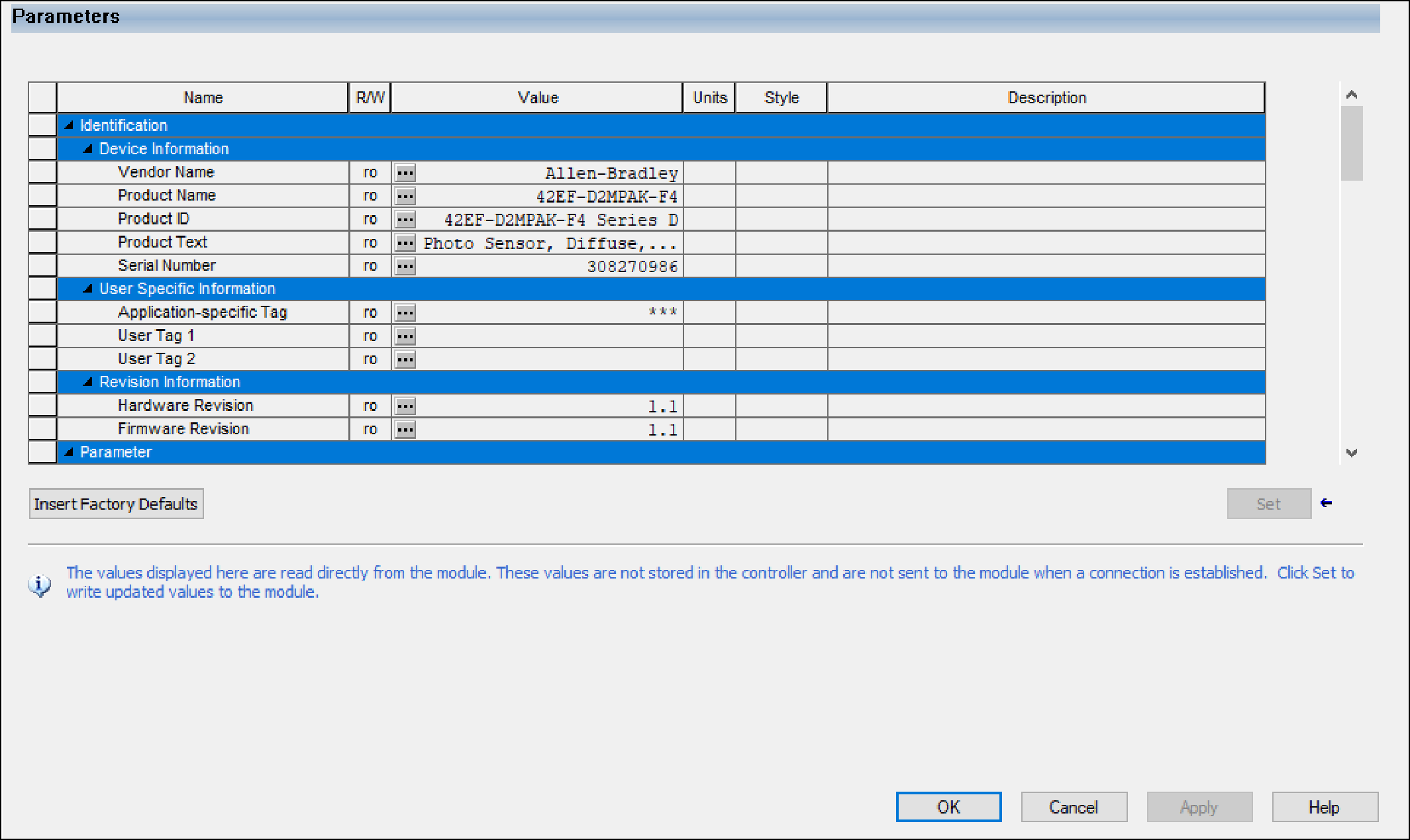
Task: Open ellipsis button for Serial Number
Action: 405,267
